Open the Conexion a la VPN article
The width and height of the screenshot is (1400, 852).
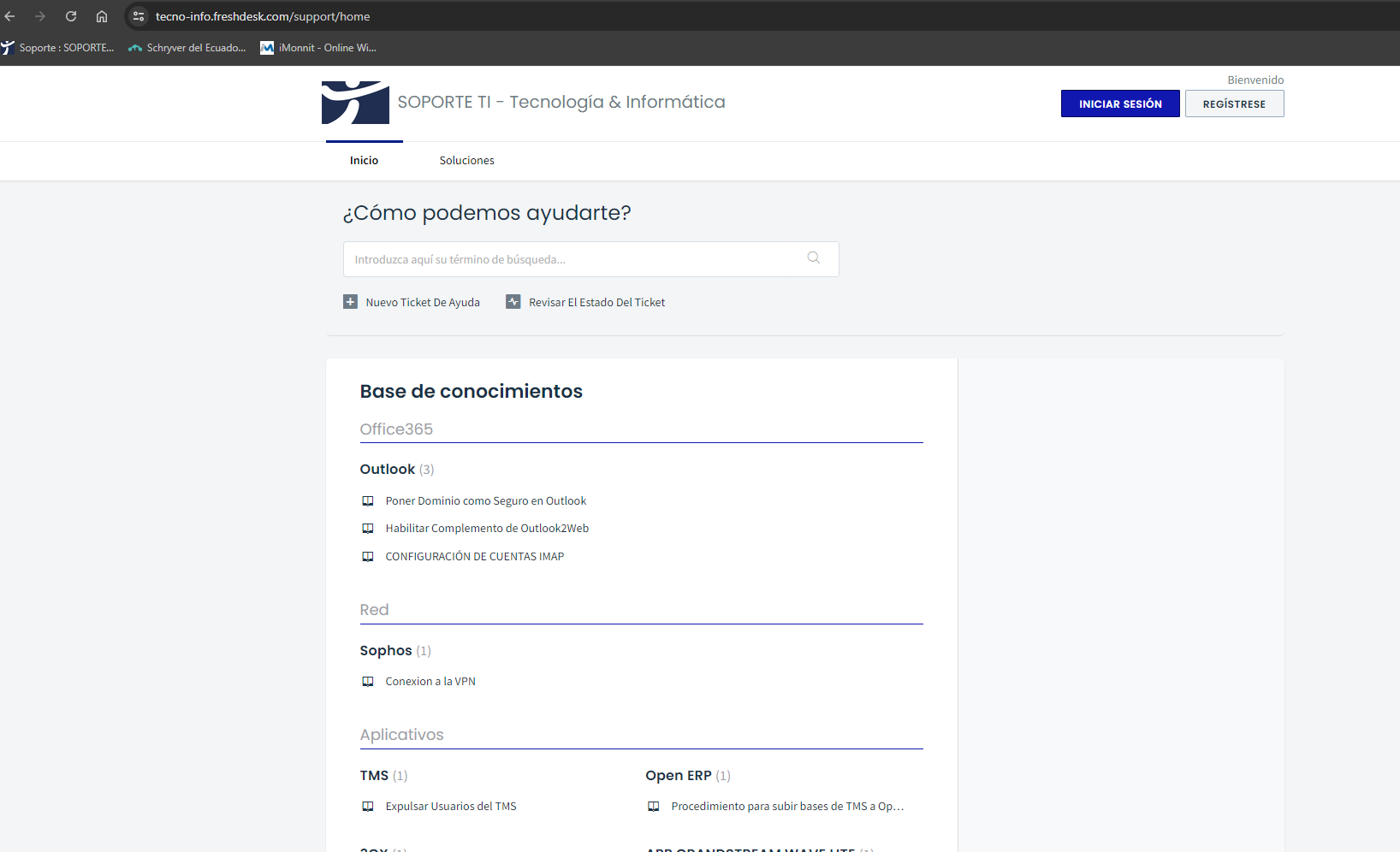430,682
